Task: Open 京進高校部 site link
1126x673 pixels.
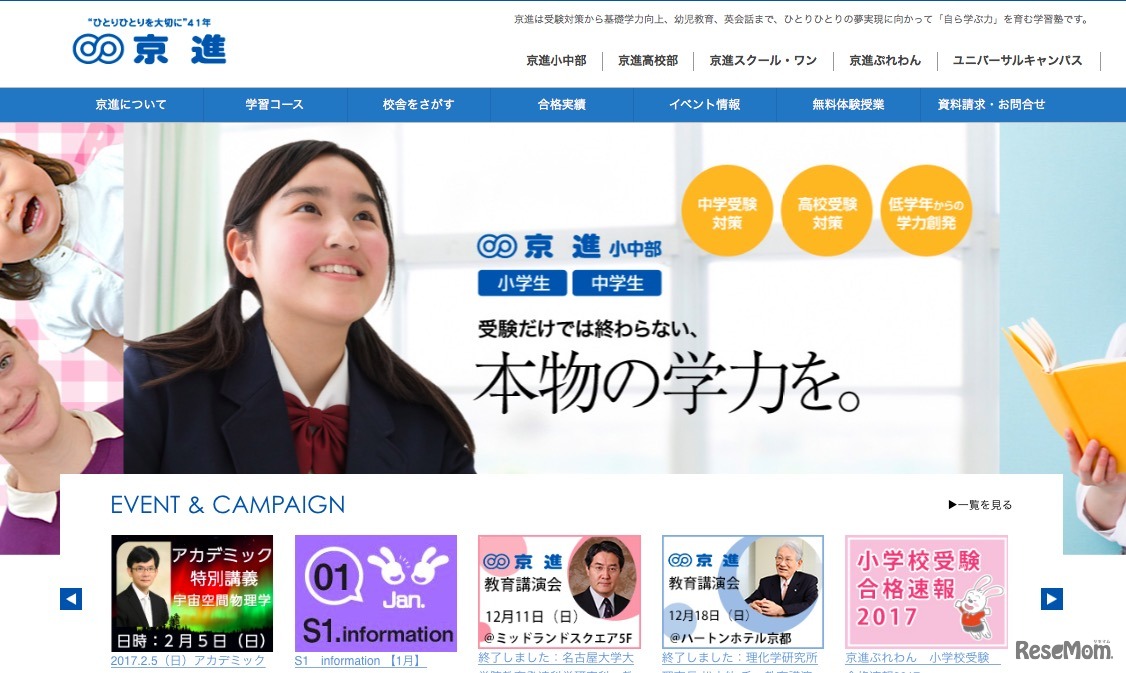Action: pos(648,61)
